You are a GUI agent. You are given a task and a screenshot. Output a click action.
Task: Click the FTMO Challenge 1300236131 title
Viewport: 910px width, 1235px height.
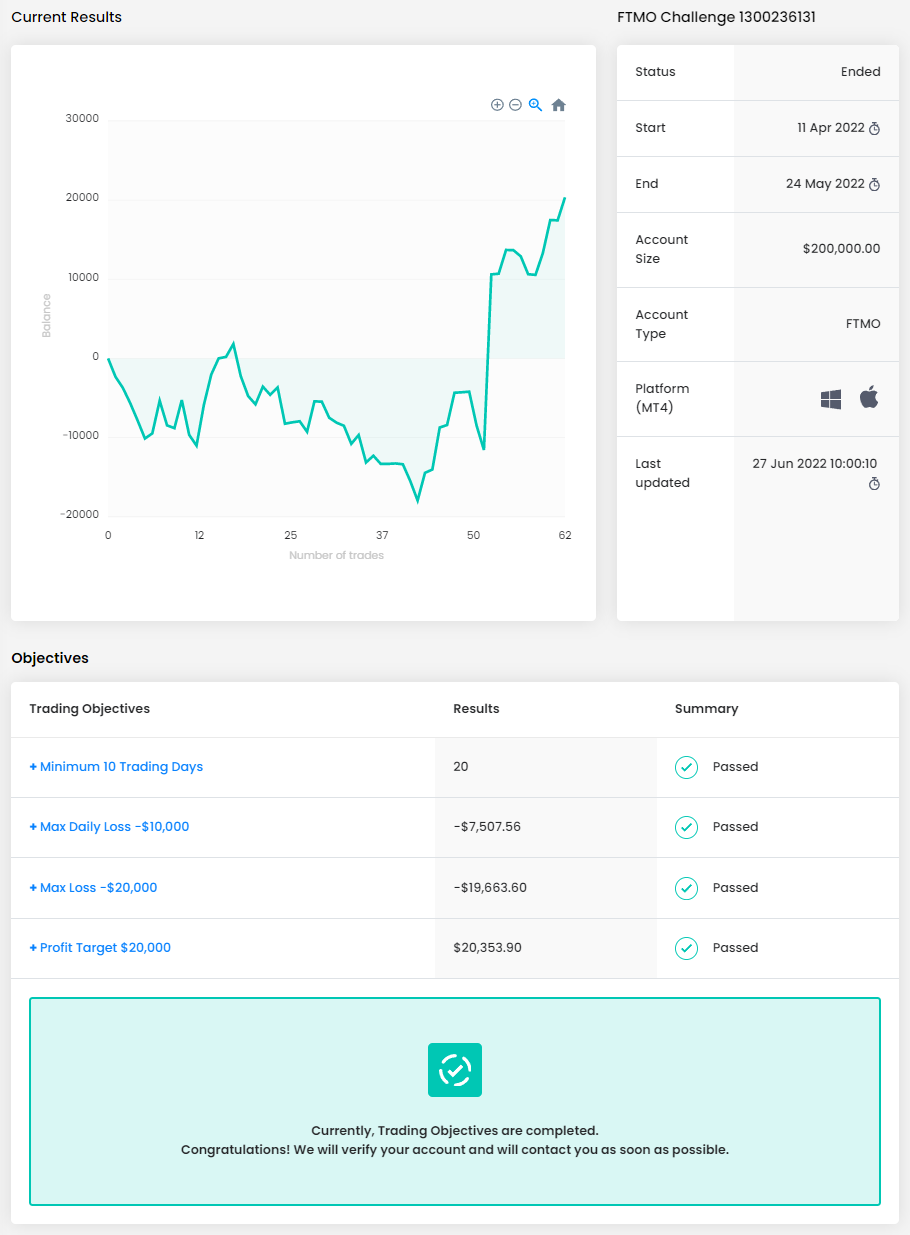click(x=717, y=17)
